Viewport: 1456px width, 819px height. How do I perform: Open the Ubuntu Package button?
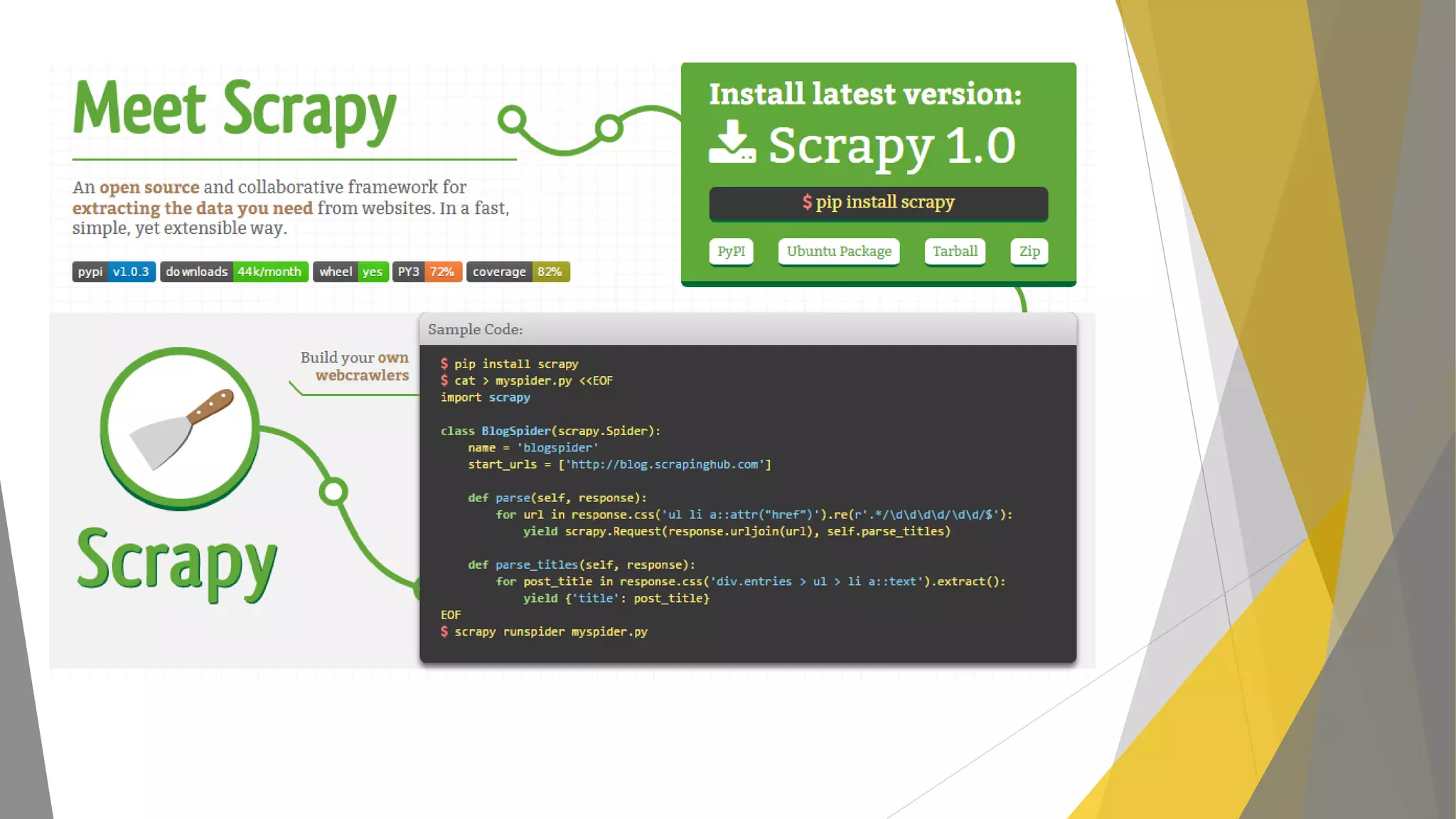(x=839, y=252)
